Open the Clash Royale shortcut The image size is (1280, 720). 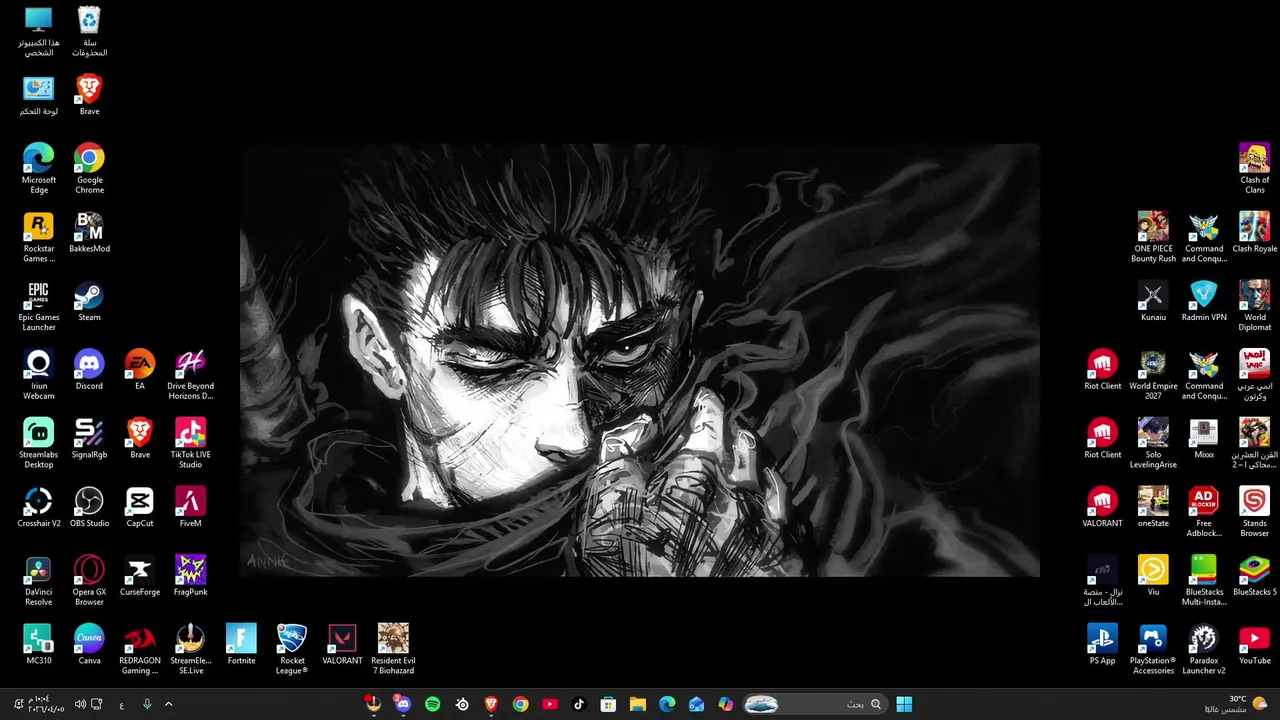1254,232
